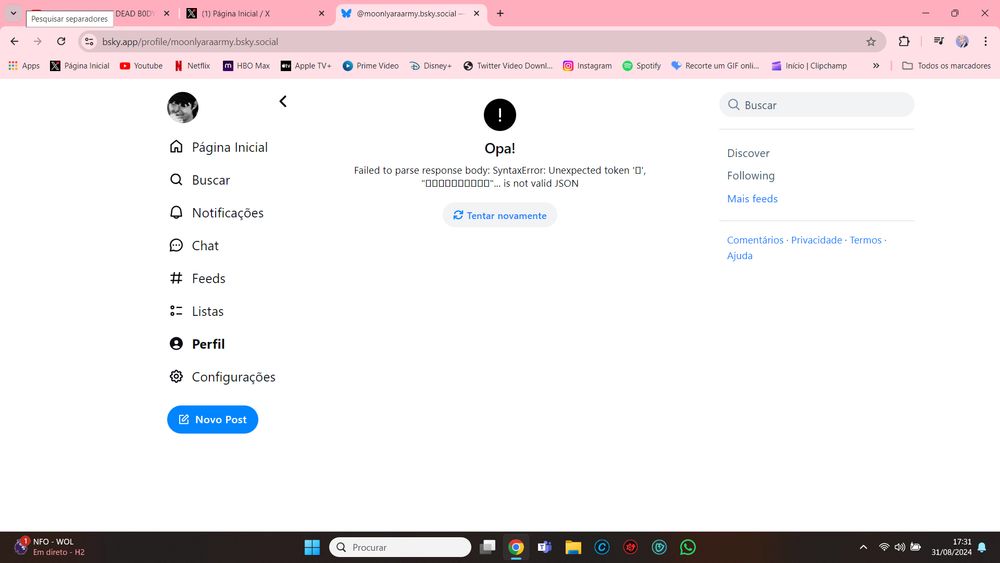Open HBO Max bookmark
The height and width of the screenshot is (563, 1000).
[x=246, y=66]
